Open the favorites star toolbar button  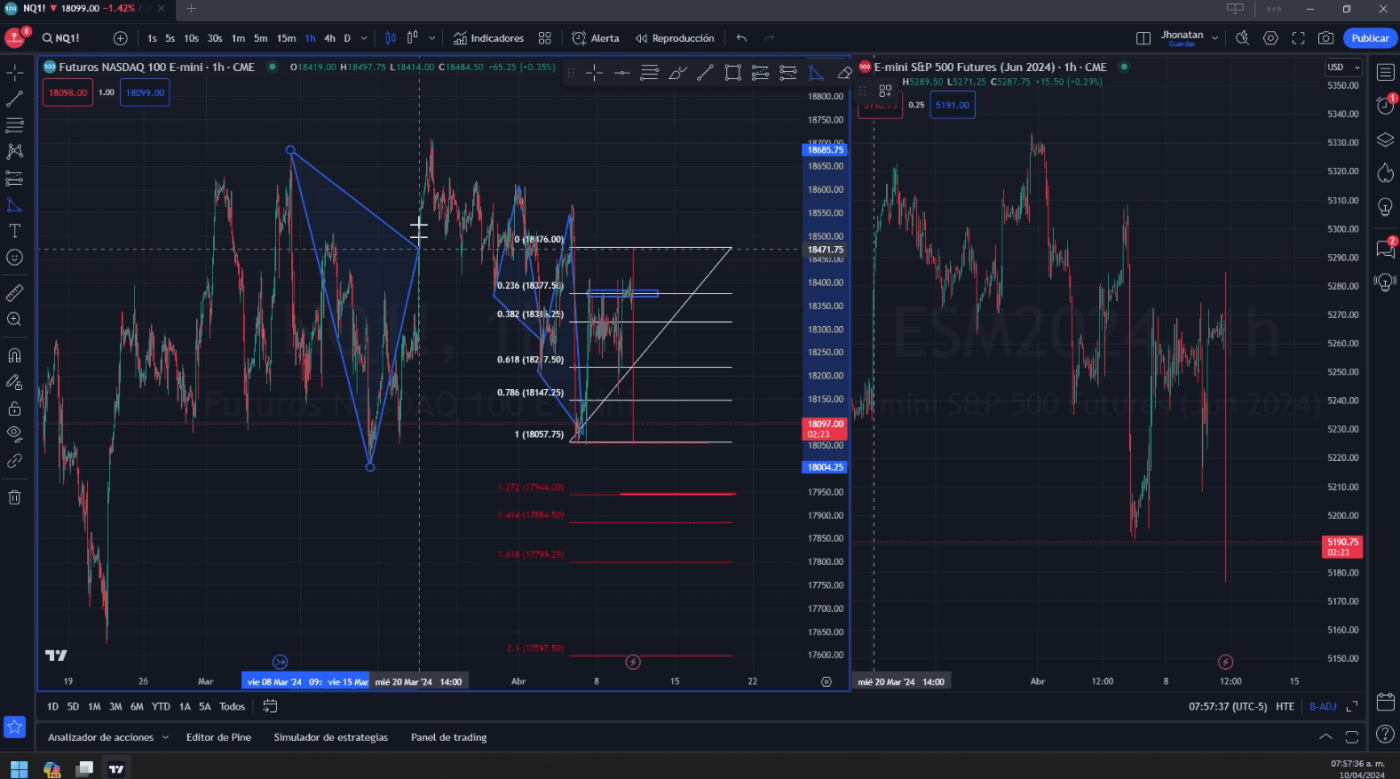pos(14,727)
